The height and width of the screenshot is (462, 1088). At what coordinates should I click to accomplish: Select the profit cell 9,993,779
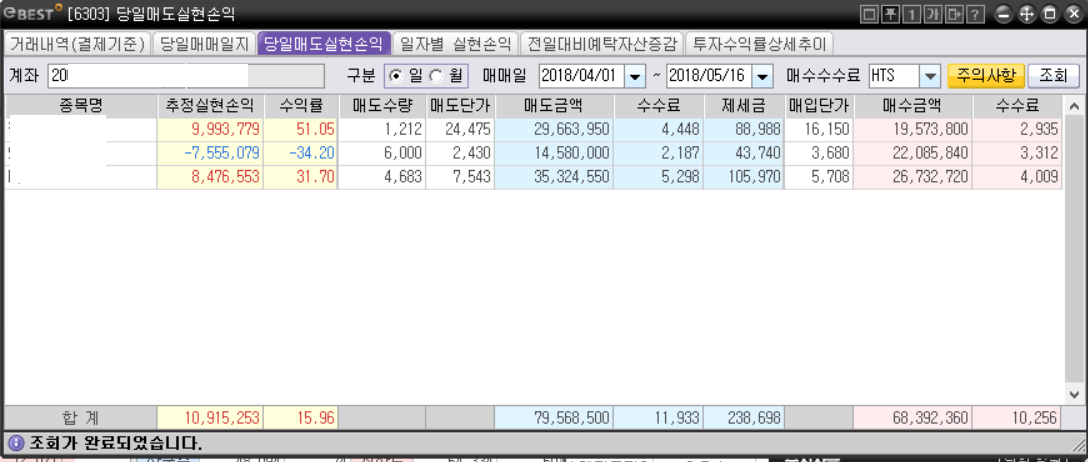210,129
